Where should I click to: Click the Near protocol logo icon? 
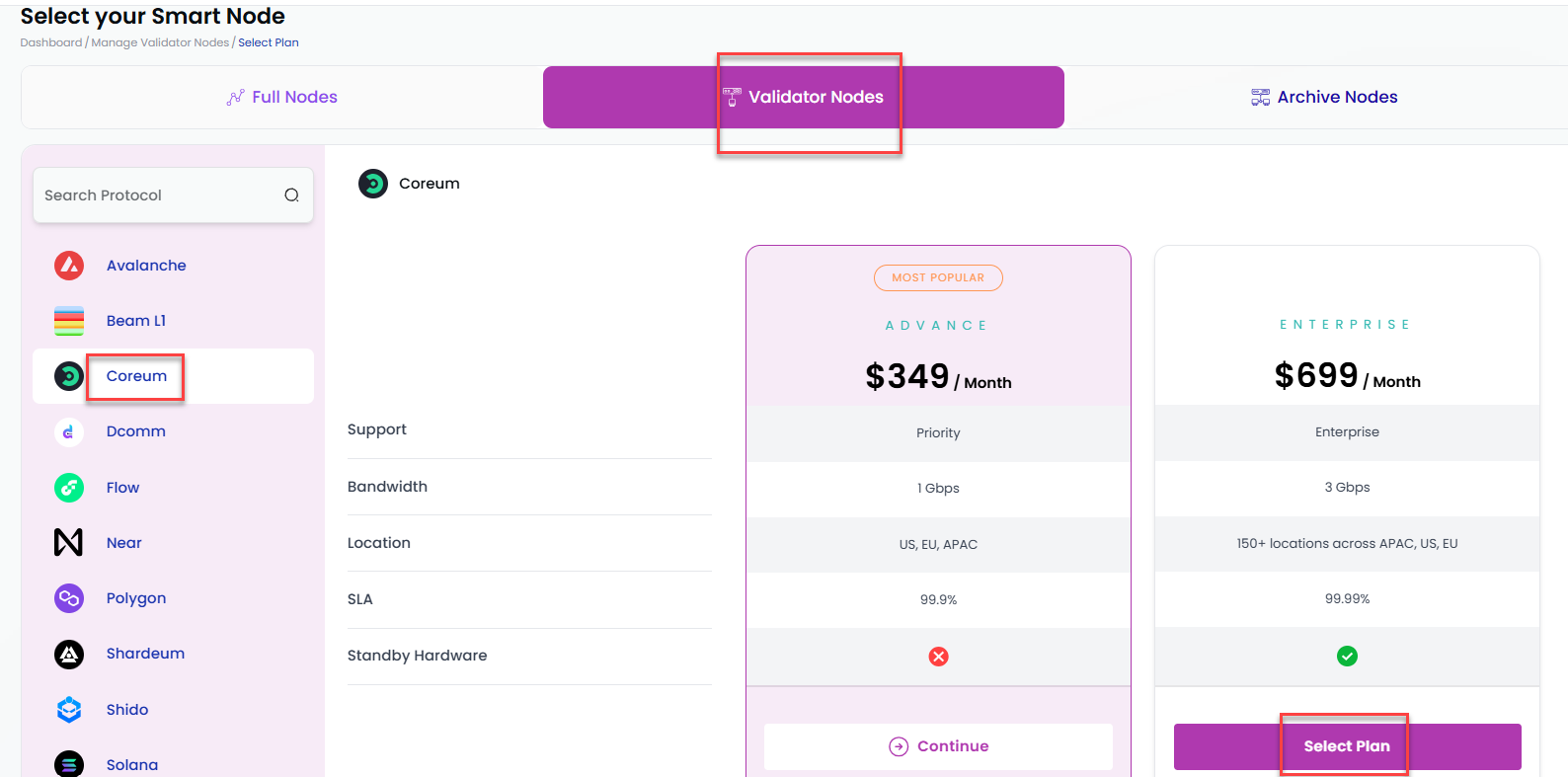click(x=69, y=542)
